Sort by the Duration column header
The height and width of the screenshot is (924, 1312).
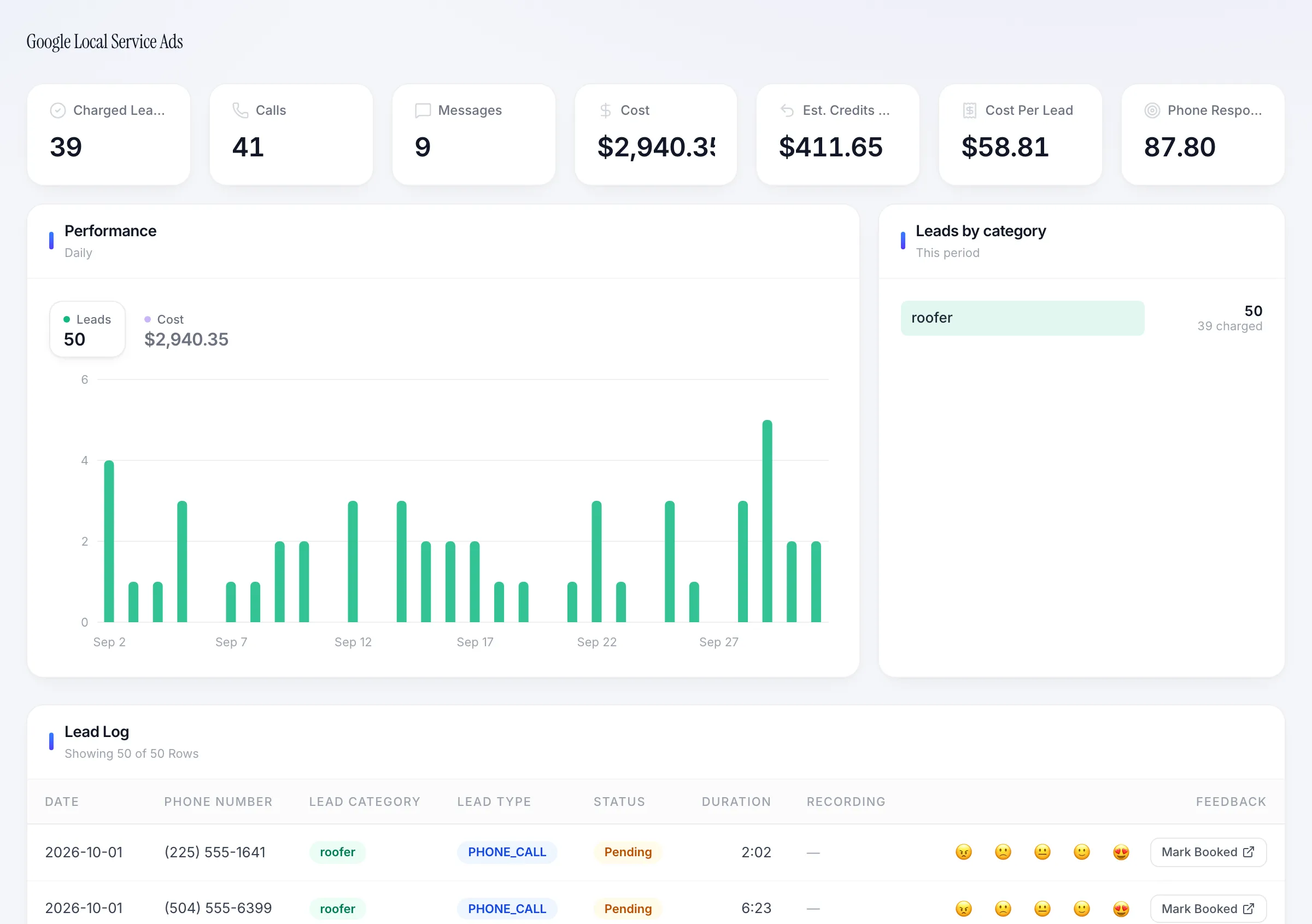(736, 802)
